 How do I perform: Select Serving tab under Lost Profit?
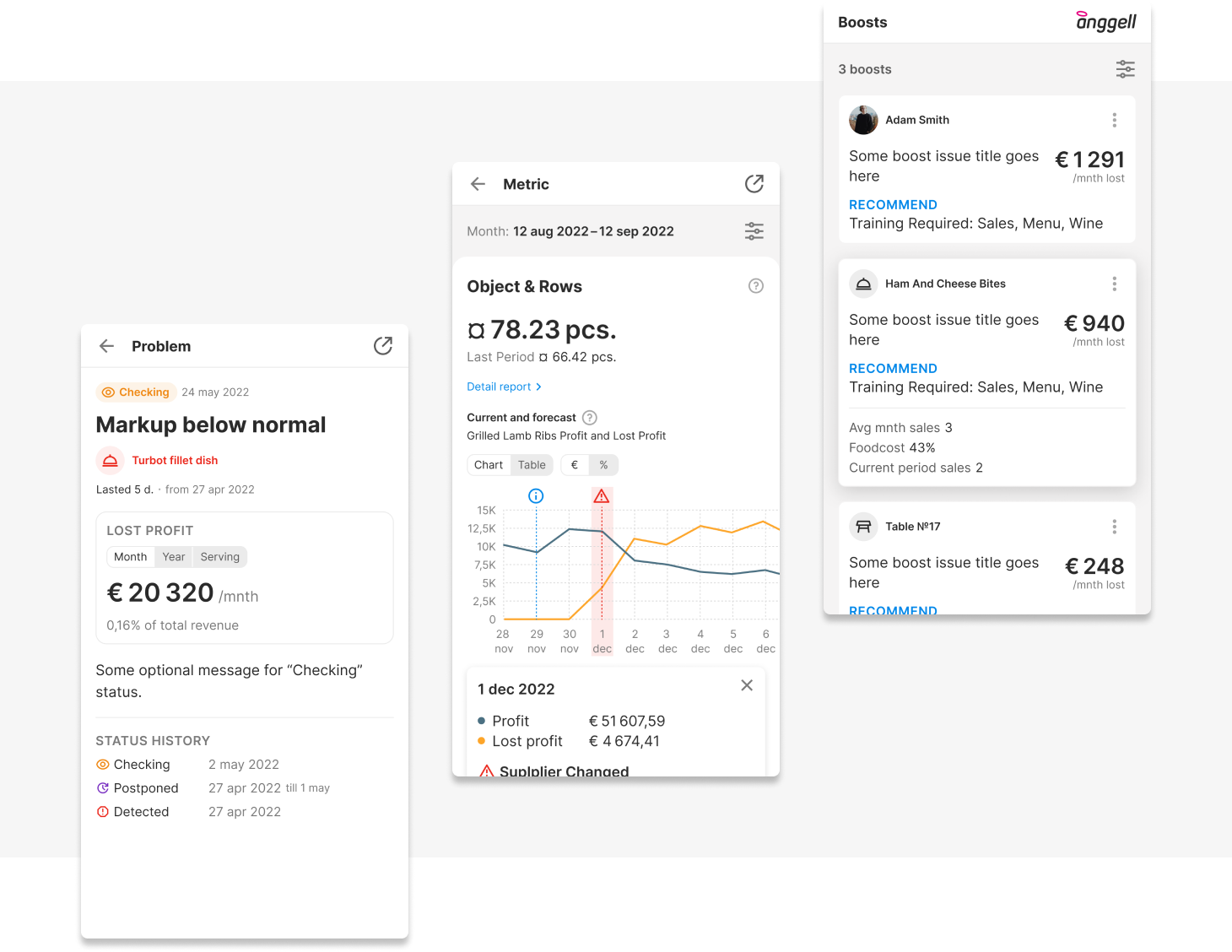220,557
